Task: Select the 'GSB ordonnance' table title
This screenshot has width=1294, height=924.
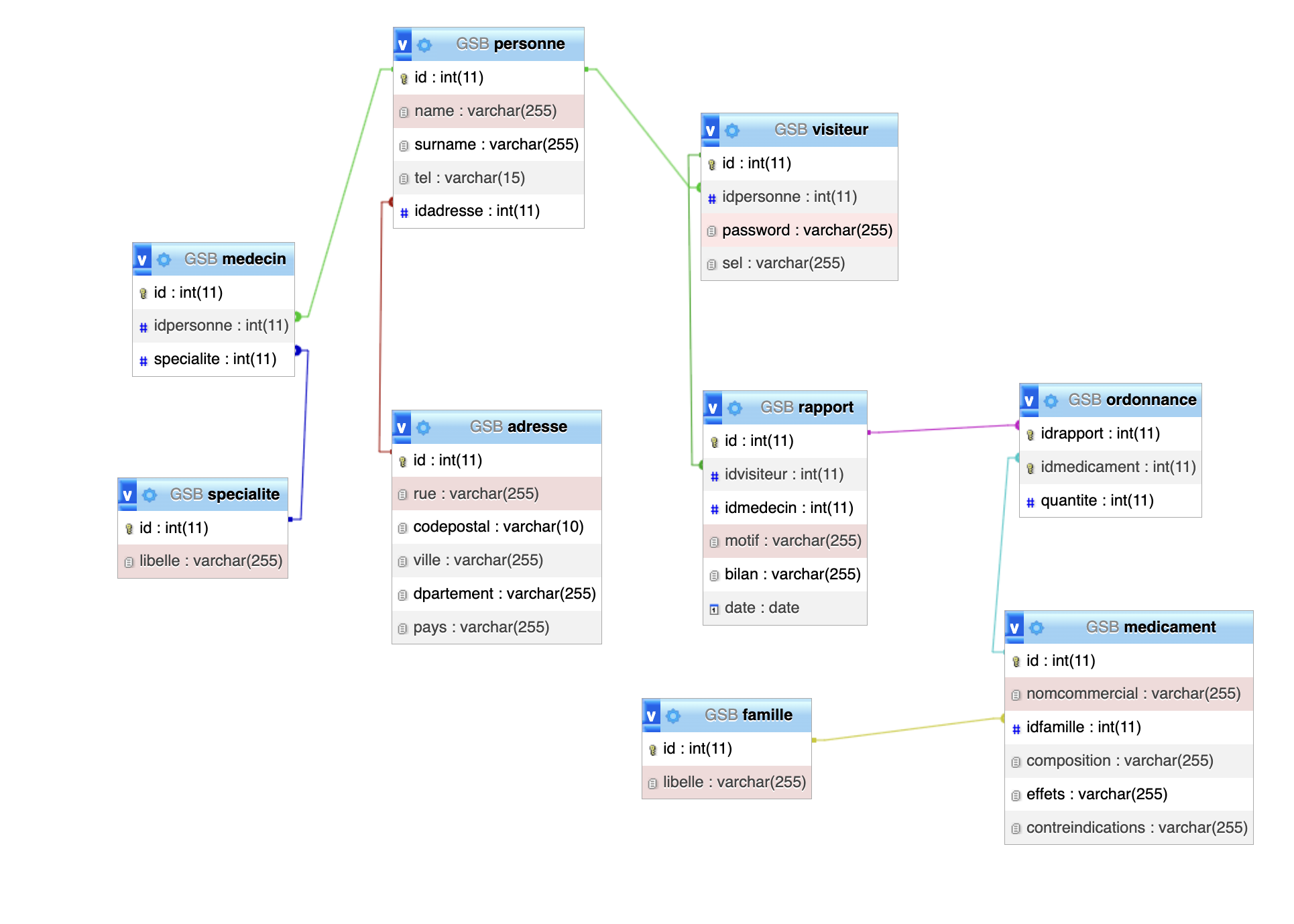Action: pyautogui.click(x=1132, y=400)
